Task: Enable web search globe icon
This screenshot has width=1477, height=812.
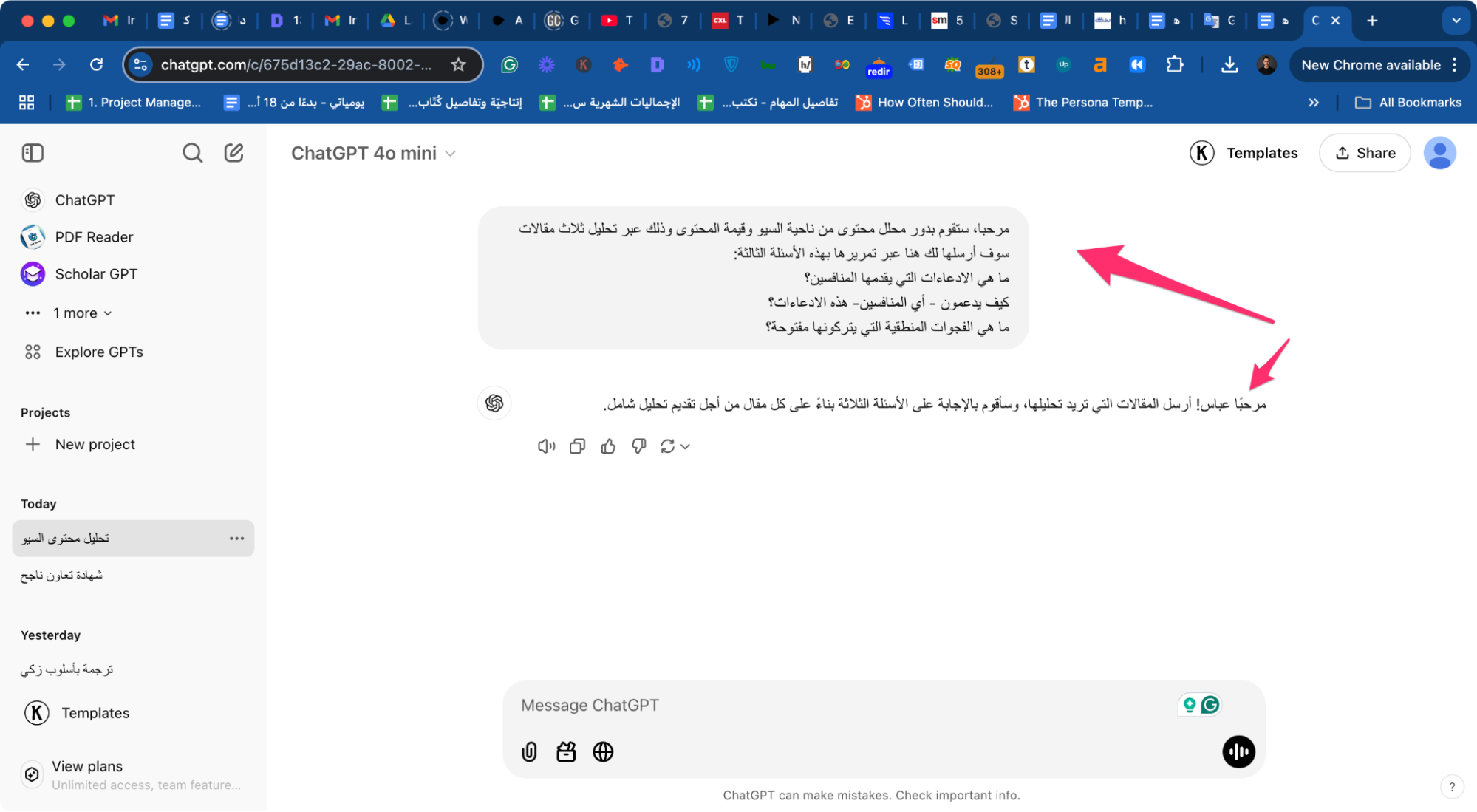Action: coord(603,752)
